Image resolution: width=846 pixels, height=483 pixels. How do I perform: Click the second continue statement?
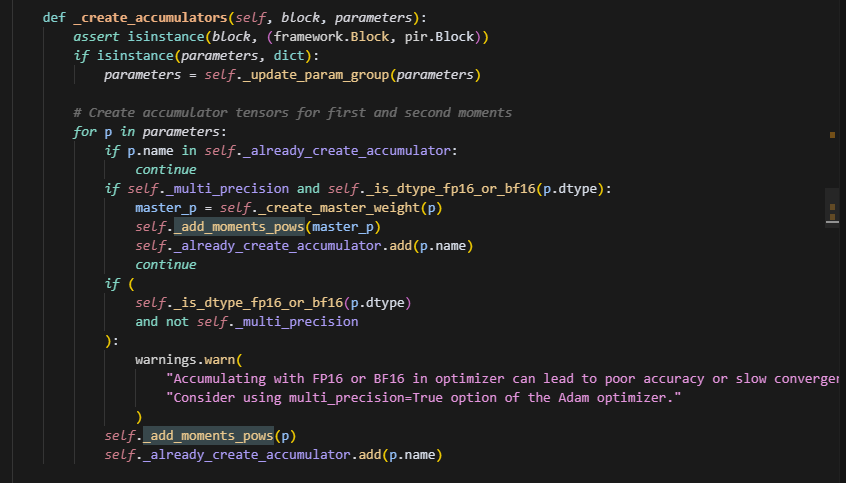coord(166,265)
